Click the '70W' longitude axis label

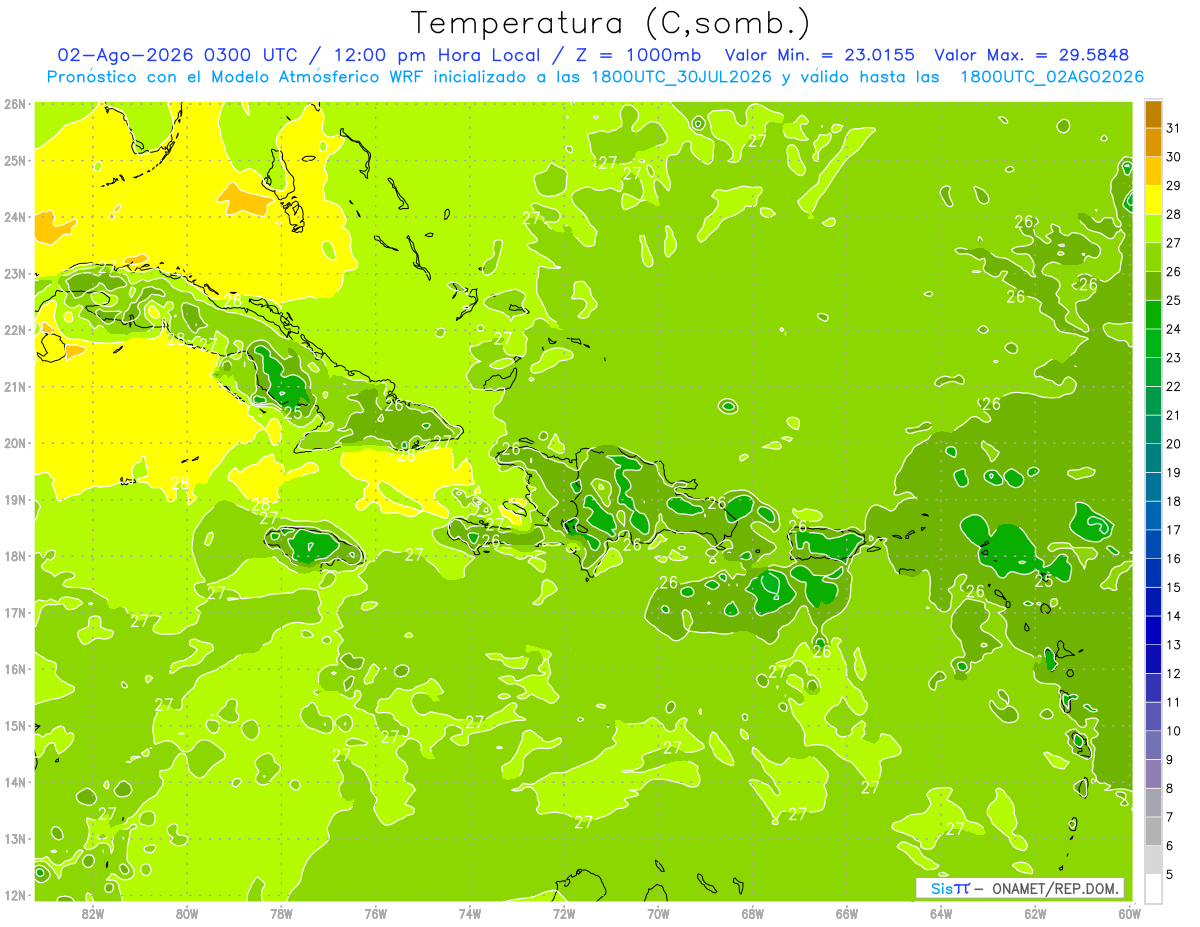(659, 914)
